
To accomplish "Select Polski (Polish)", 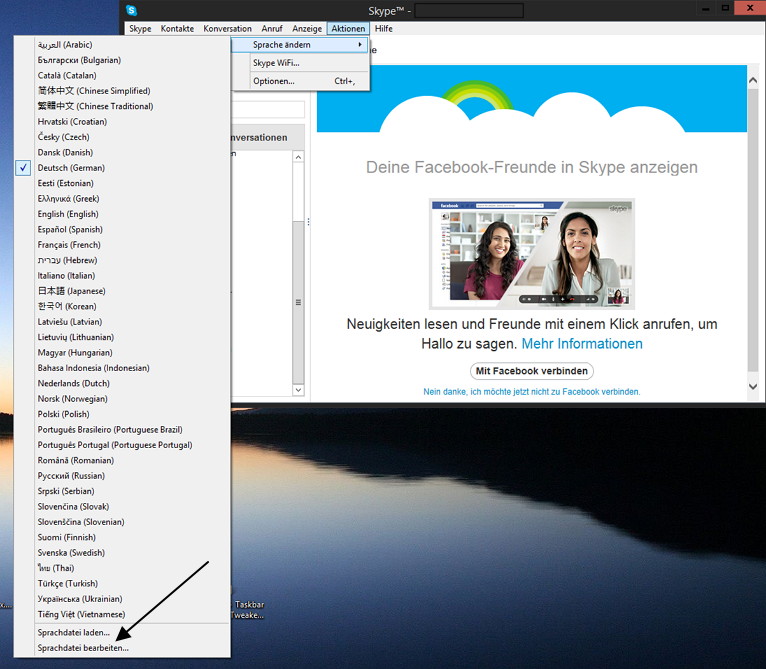I will click(x=122, y=414).
